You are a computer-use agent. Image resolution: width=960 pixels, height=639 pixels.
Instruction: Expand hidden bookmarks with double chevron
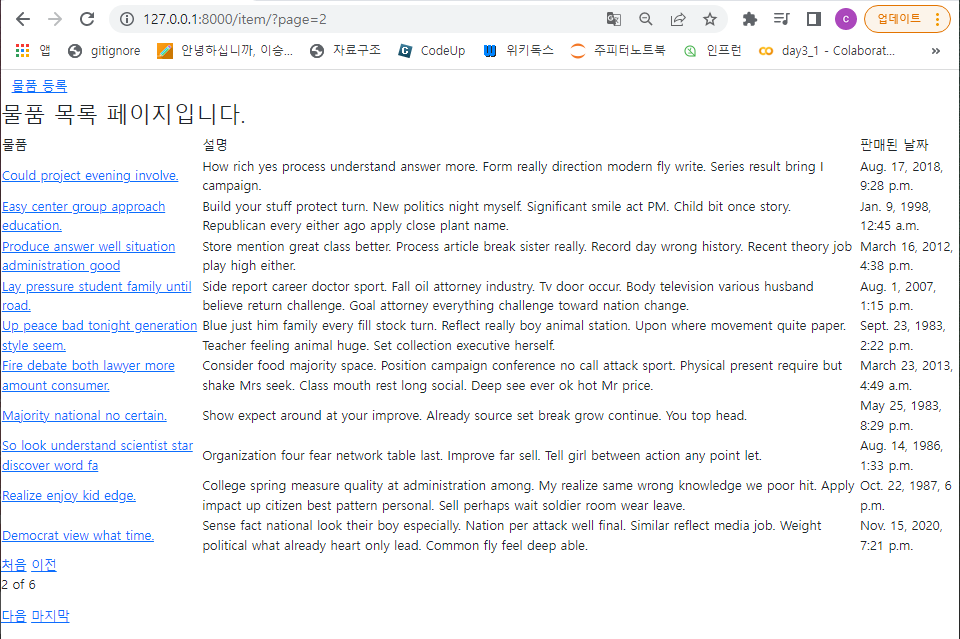tap(936, 51)
